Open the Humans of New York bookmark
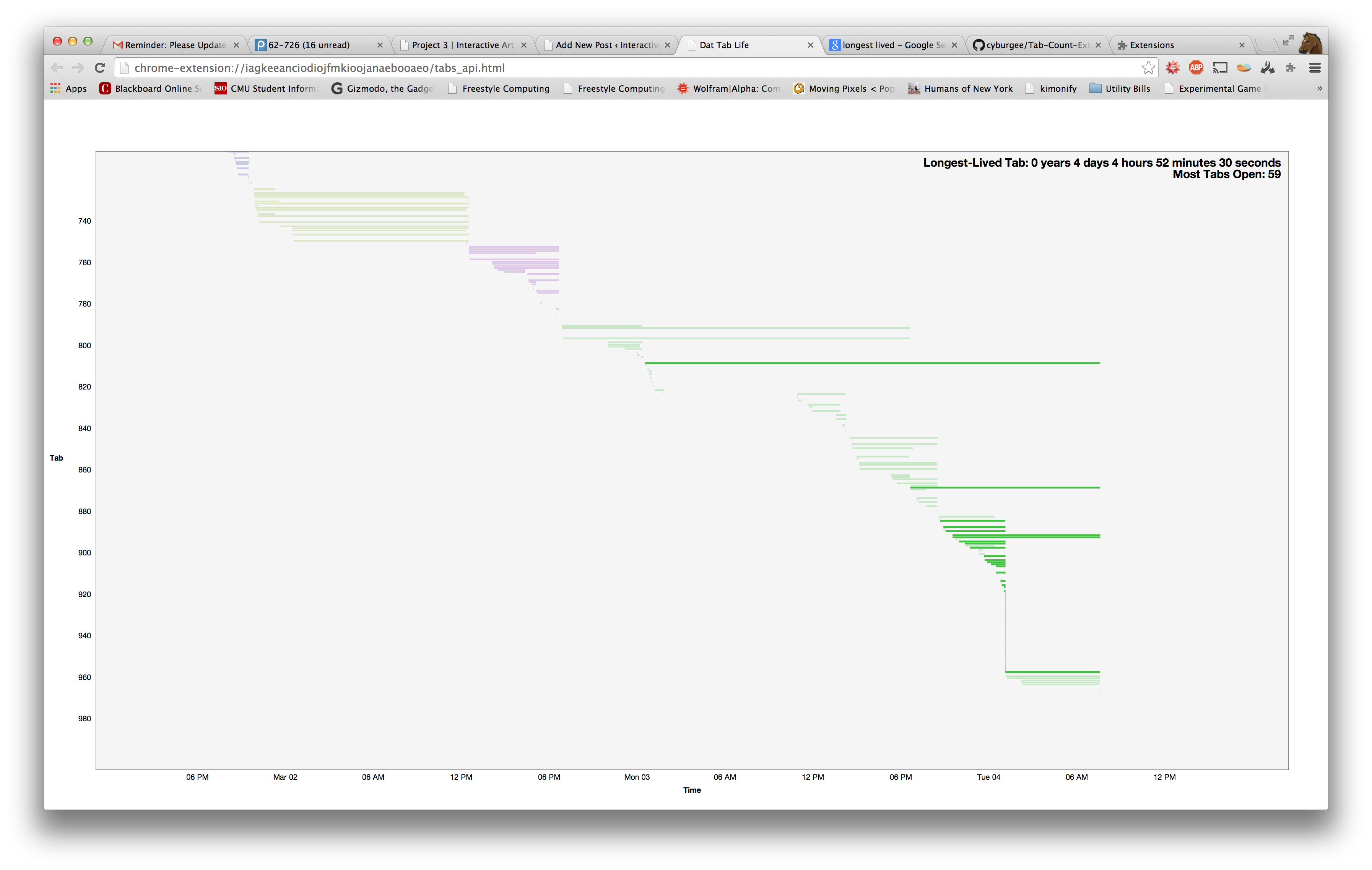The width and height of the screenshot is (1372, 870). click(960, 88)
